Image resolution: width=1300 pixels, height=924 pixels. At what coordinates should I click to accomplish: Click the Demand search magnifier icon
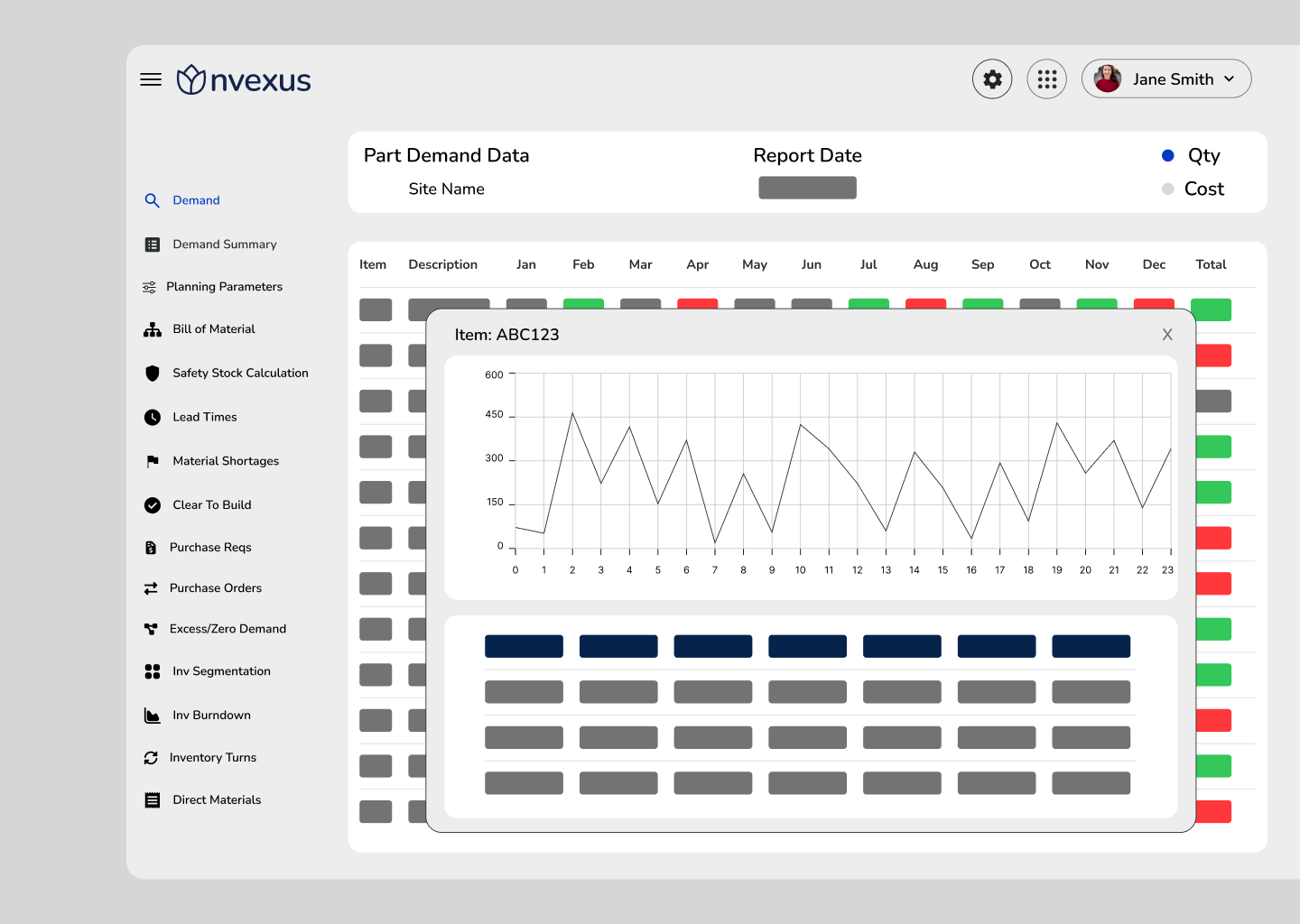[153, 200]
